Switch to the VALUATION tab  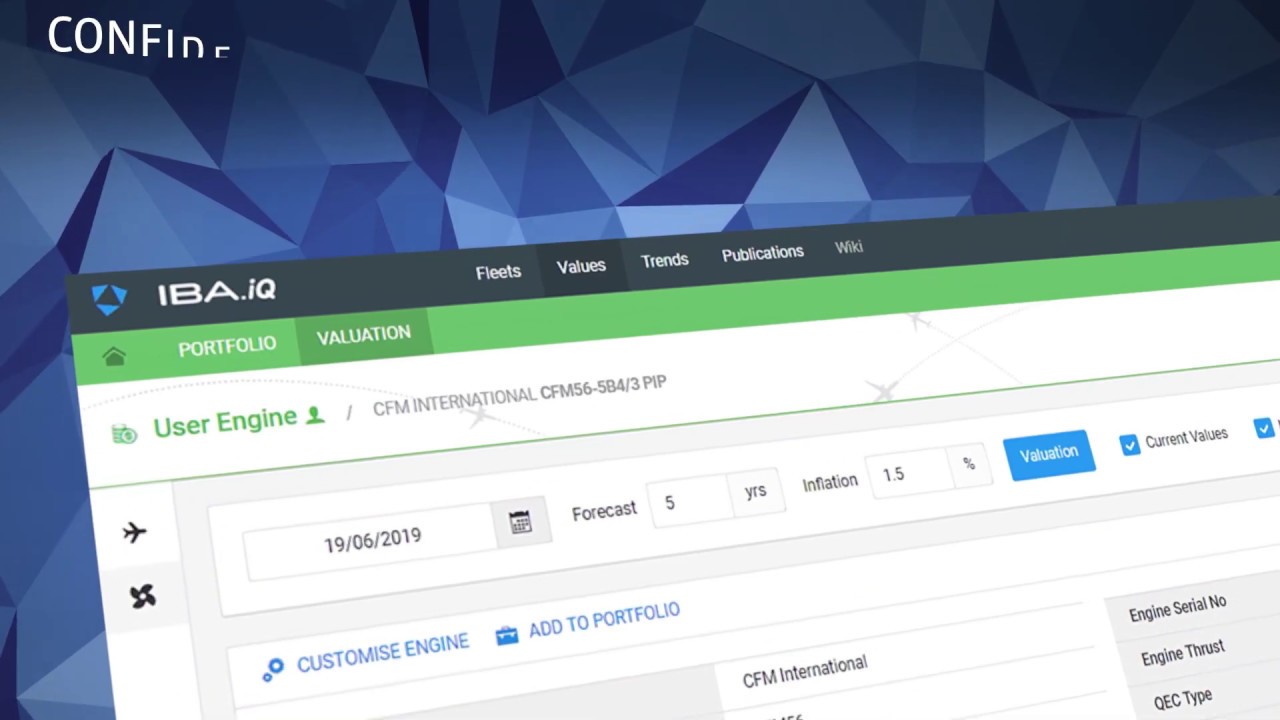tap(364, 335)
